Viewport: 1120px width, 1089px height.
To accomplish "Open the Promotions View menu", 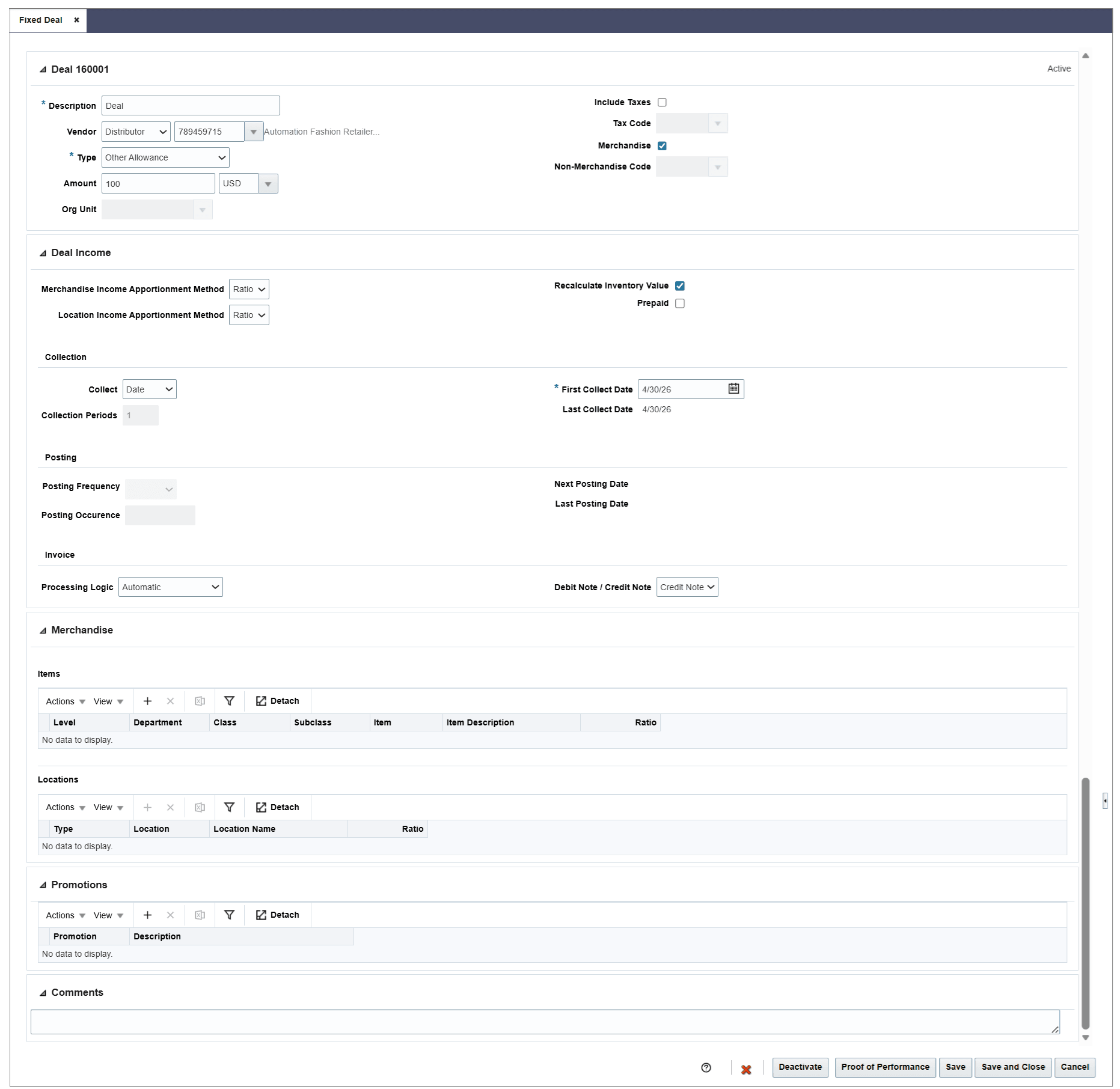I will [x=108, y=915].
